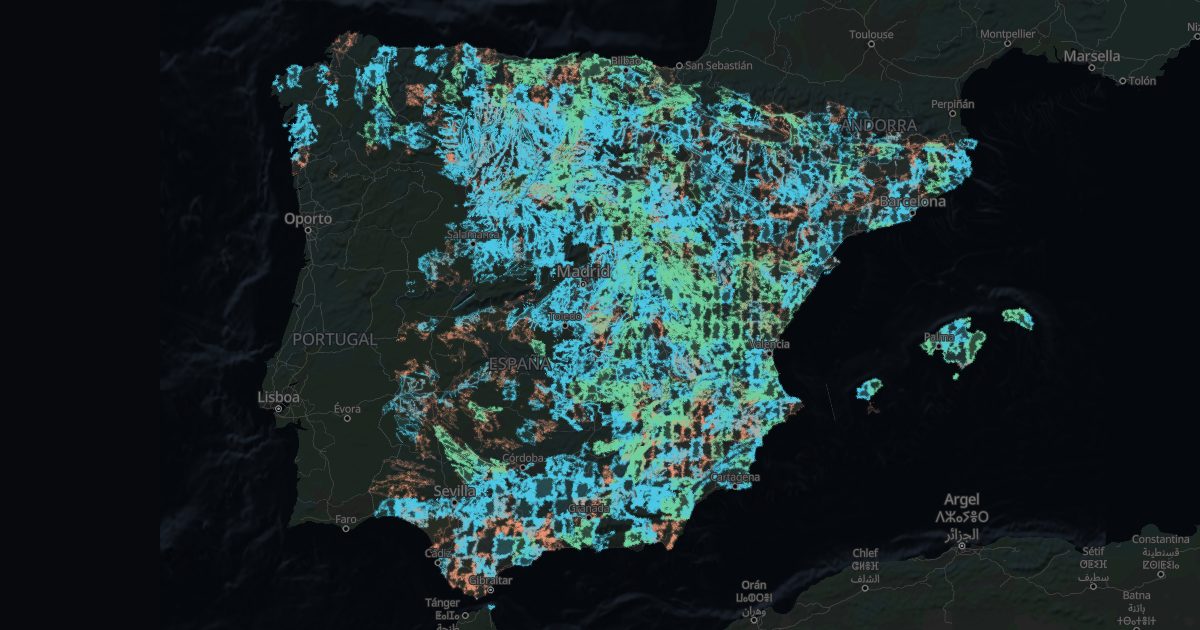Select the Cartagena city label

click(x=736, y=478)
